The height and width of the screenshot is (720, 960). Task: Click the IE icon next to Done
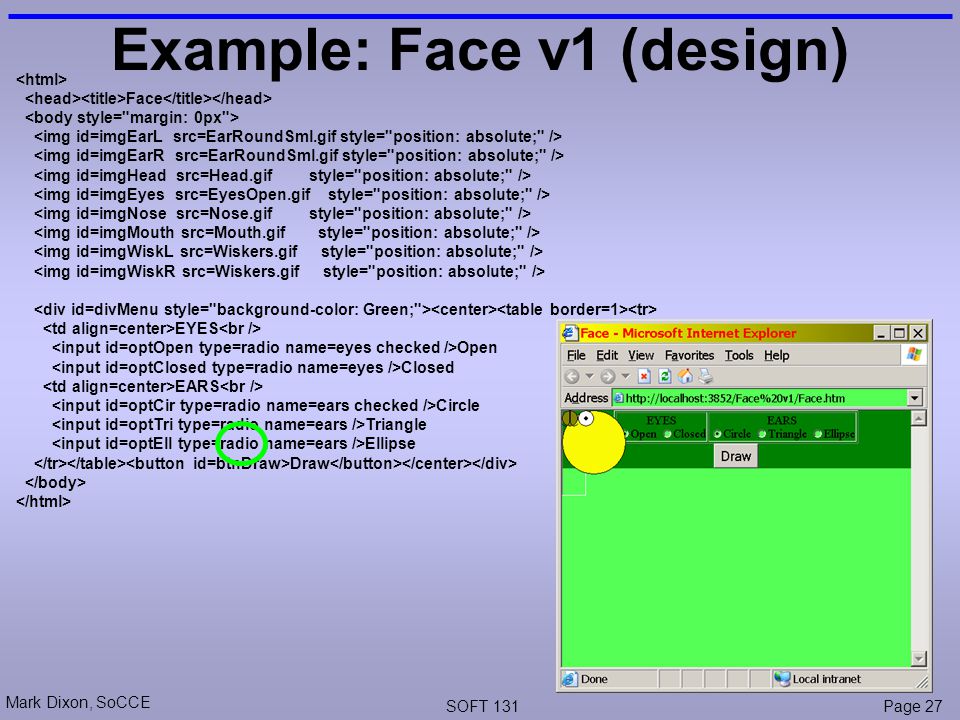[569, 679]
